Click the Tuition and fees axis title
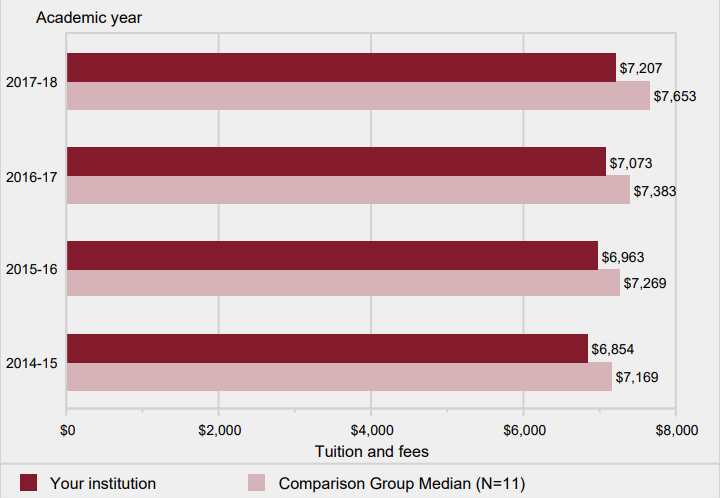 tap(371, 452)
